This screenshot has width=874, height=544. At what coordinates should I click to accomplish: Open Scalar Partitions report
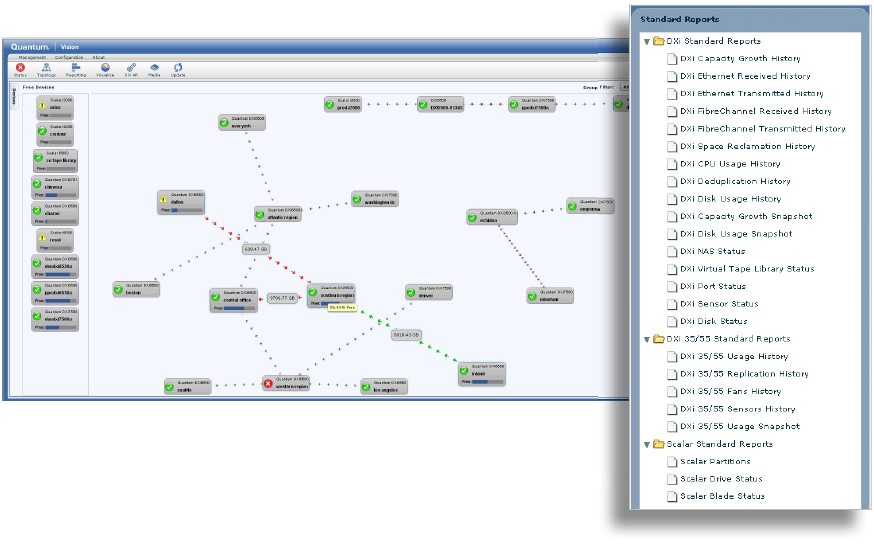click(715, 462)
